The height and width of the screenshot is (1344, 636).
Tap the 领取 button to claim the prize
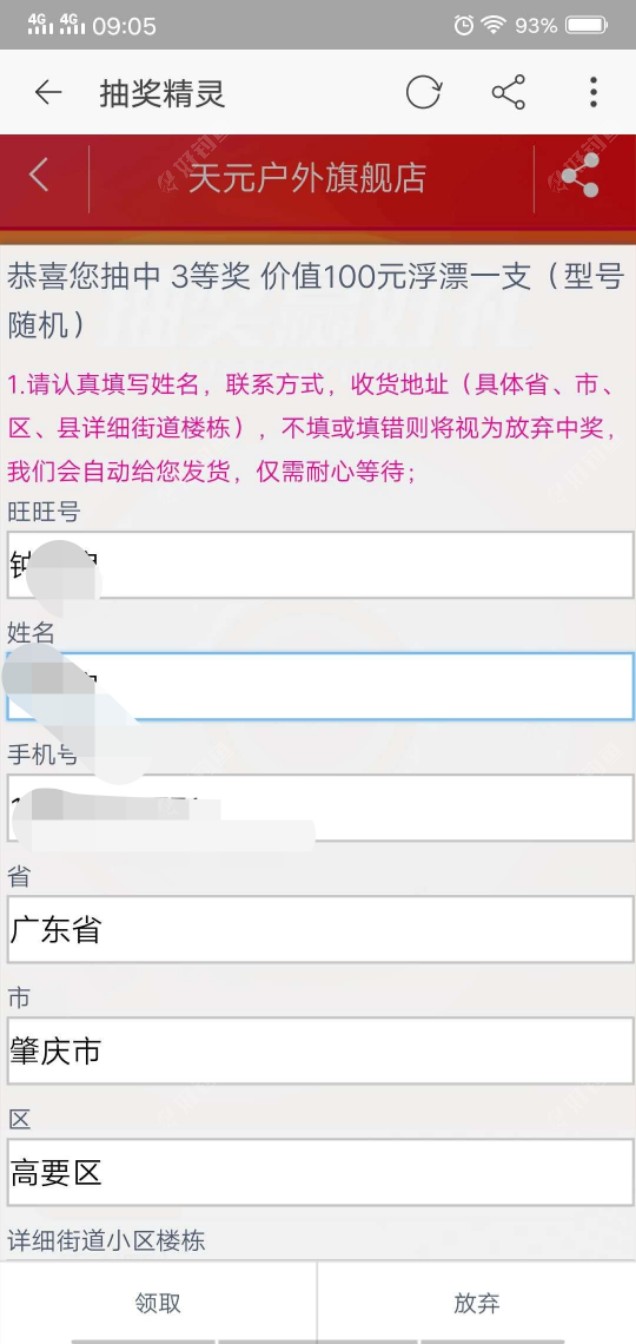tap(158, 1302)
